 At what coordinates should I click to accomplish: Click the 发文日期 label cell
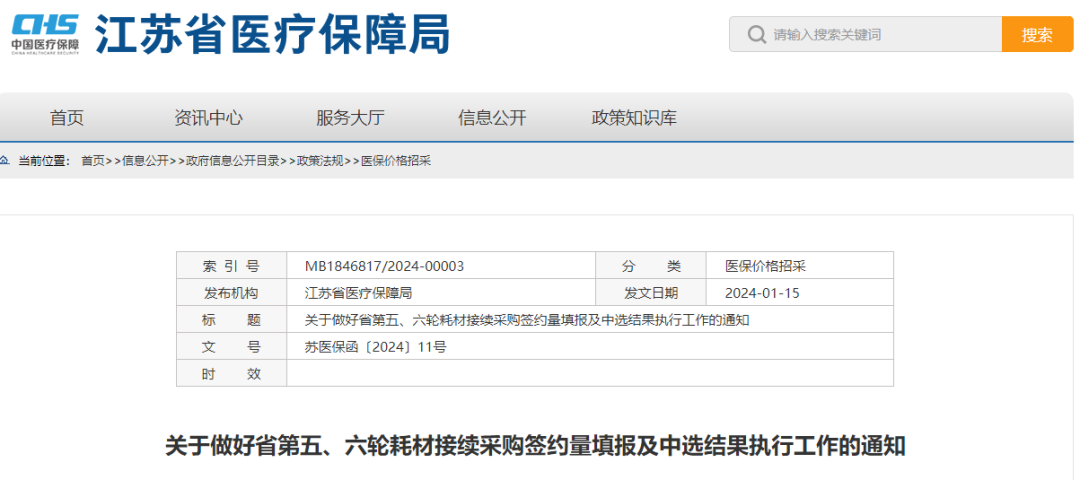point(651,293)
